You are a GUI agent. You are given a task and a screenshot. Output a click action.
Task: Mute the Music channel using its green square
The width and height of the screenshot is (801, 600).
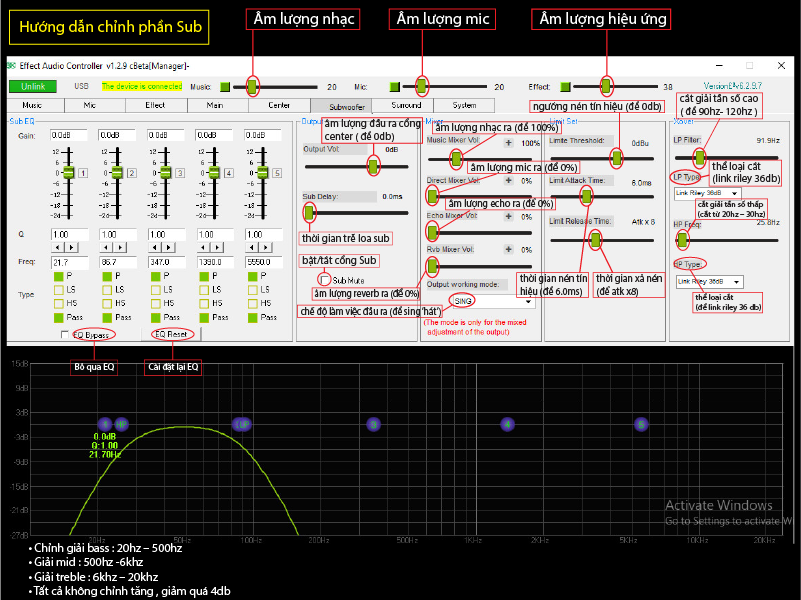pyautogui.click(x=225, y=87)
